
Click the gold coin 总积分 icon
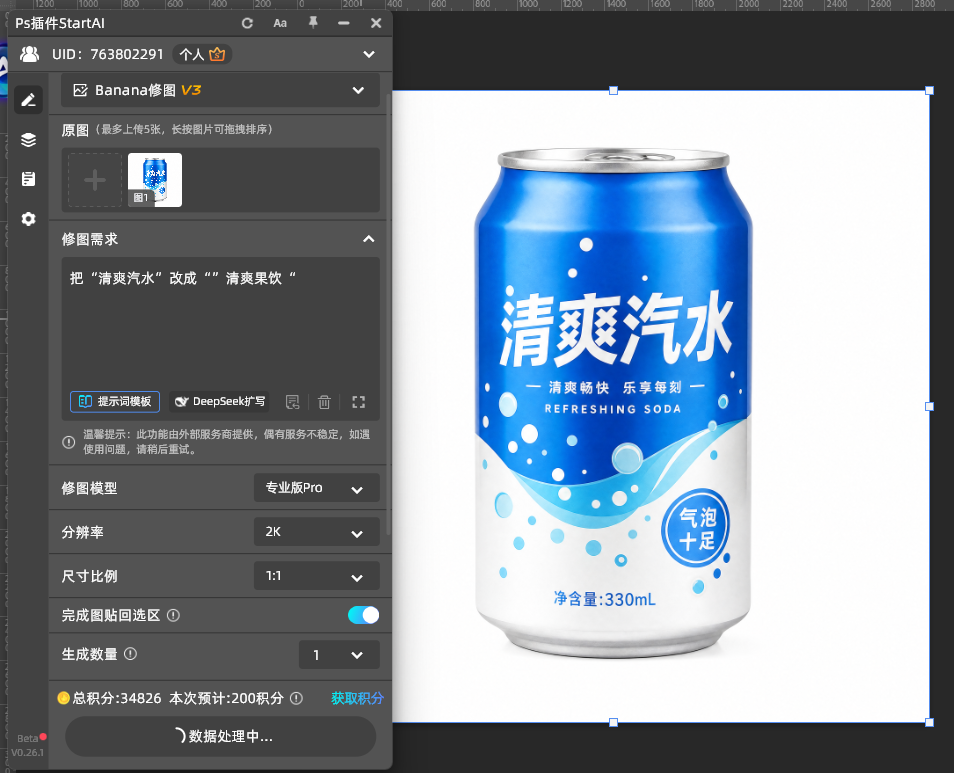[x=63, y=698]
